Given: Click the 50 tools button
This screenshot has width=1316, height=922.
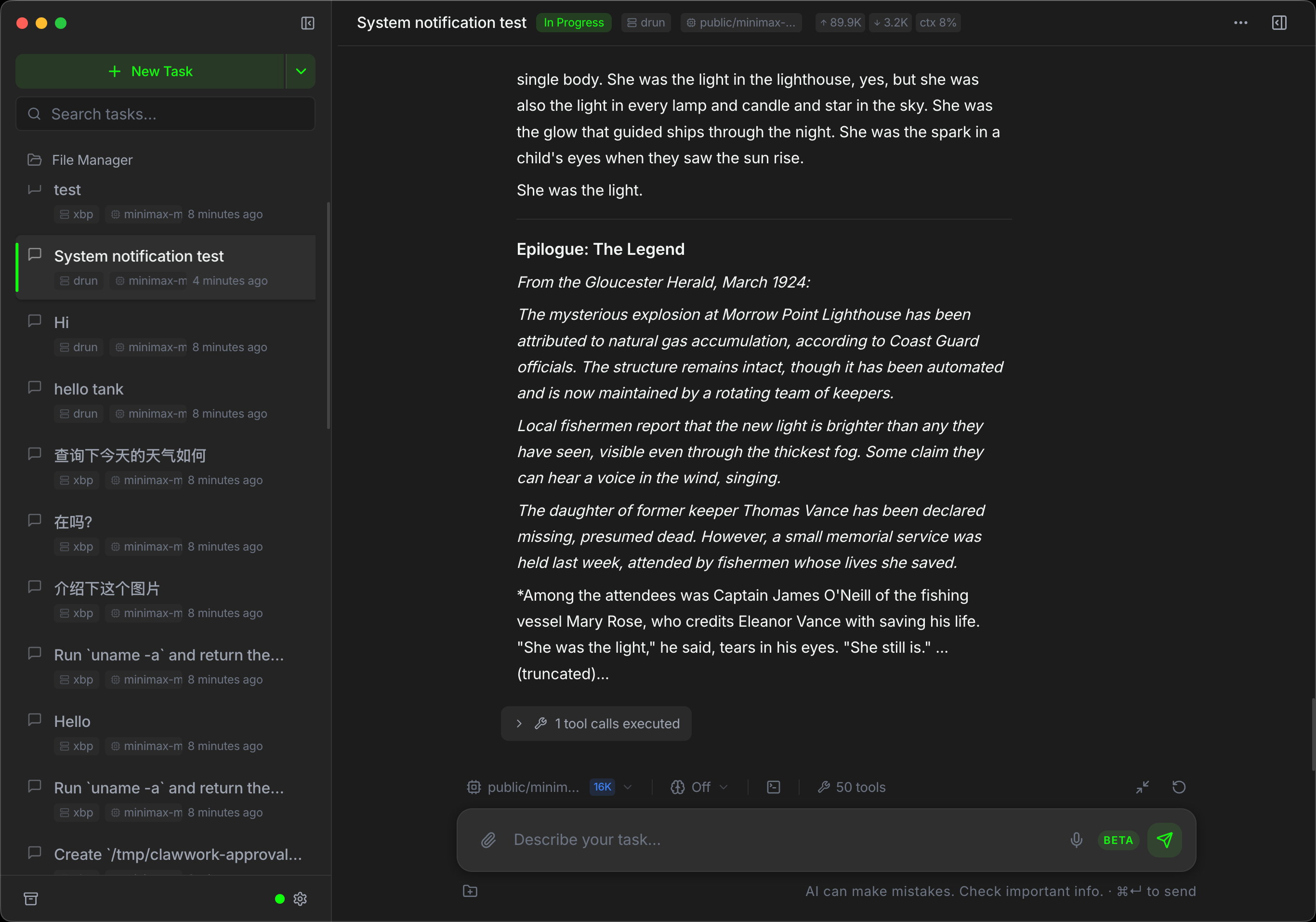Looking at the screenshot, I should pos(852,787).
